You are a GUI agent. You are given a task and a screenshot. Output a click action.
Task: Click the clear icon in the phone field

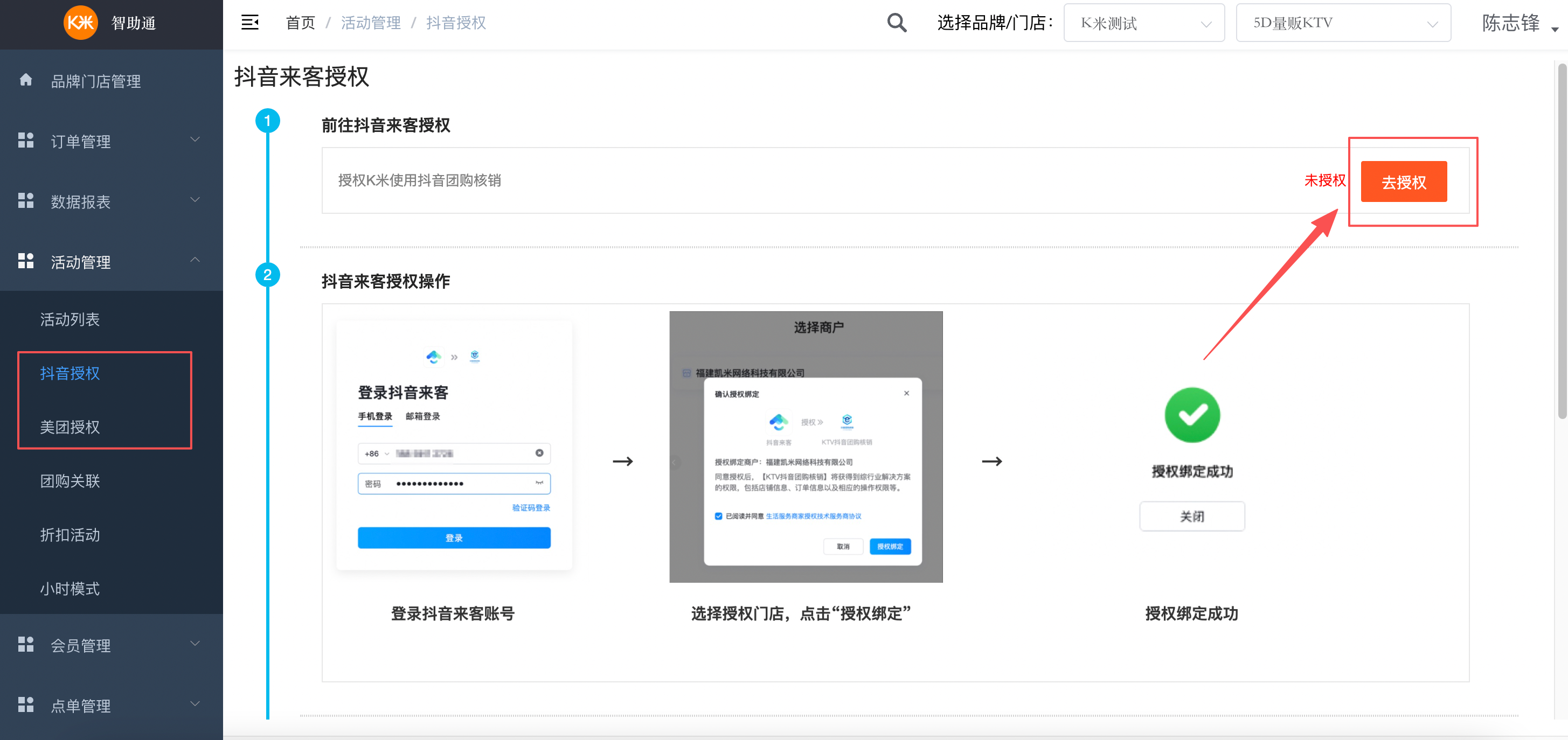tap(539, 453)
